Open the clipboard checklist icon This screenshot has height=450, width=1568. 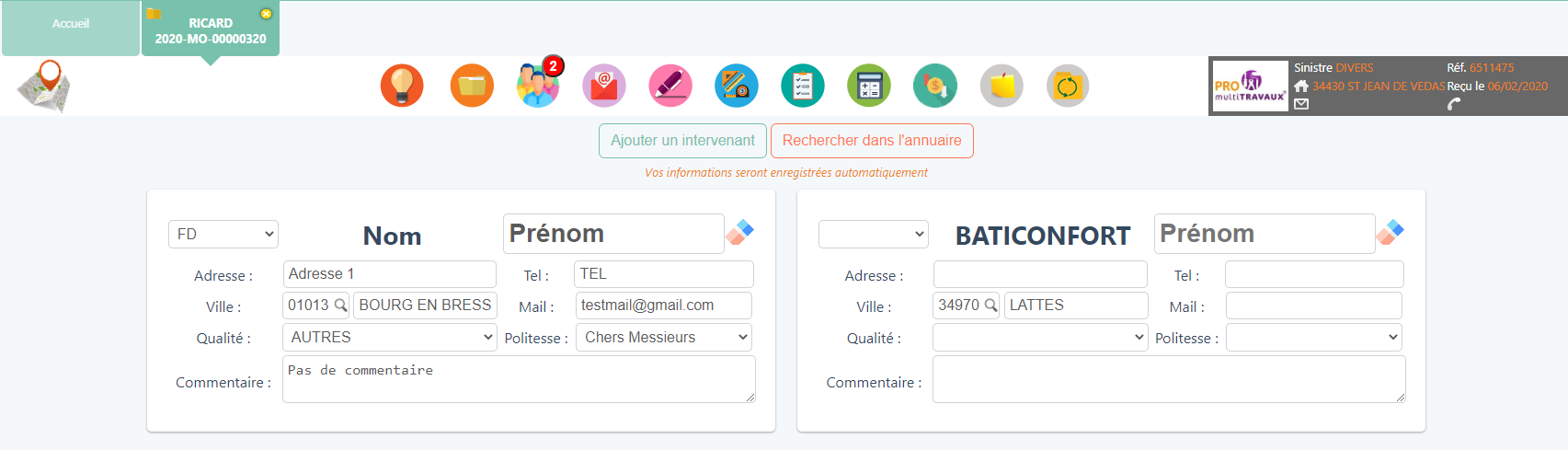tap(803, 87)
